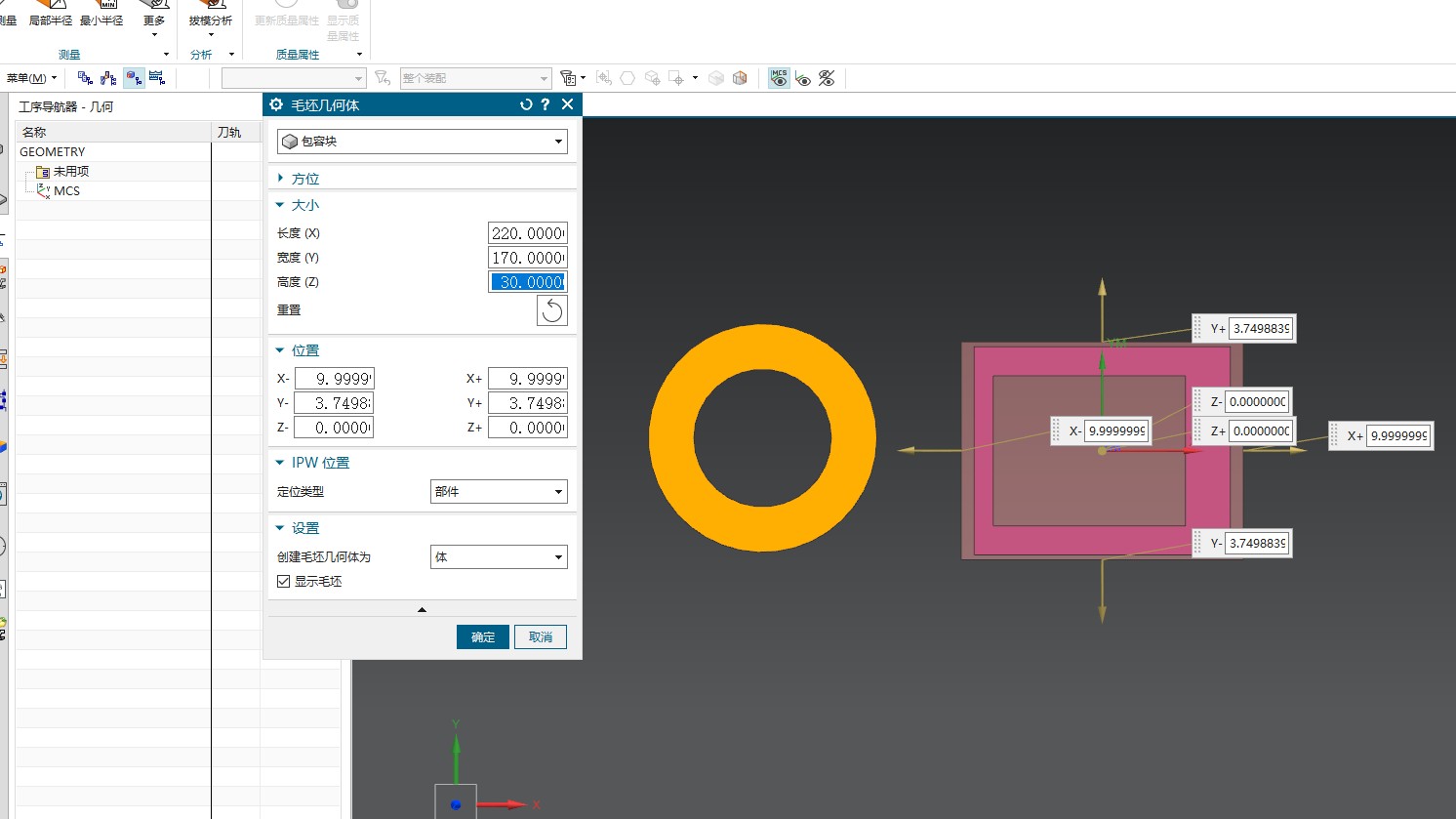The height and width of the screenshot is (819, 1456).
Task: Confirm with the 确定 button
Action: 483,637
